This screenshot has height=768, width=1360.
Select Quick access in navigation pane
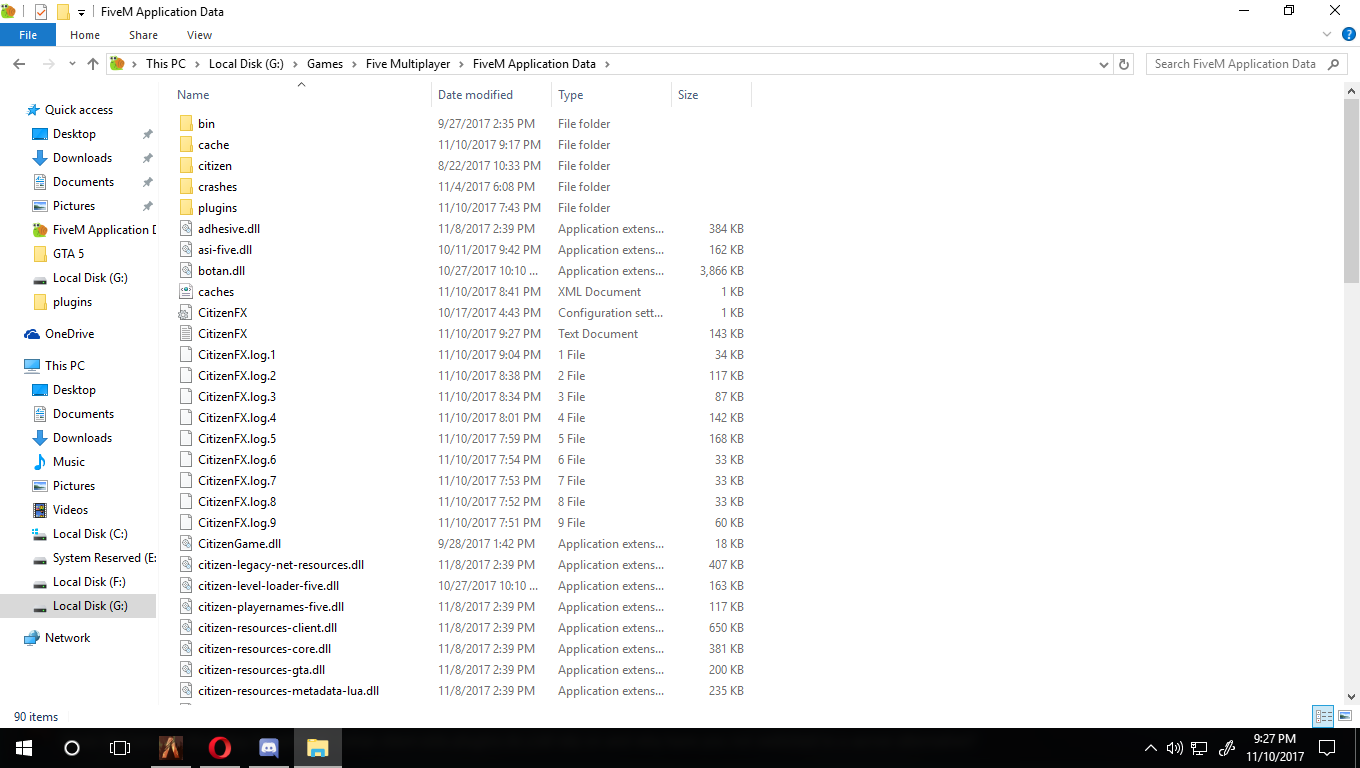[79, 110]
